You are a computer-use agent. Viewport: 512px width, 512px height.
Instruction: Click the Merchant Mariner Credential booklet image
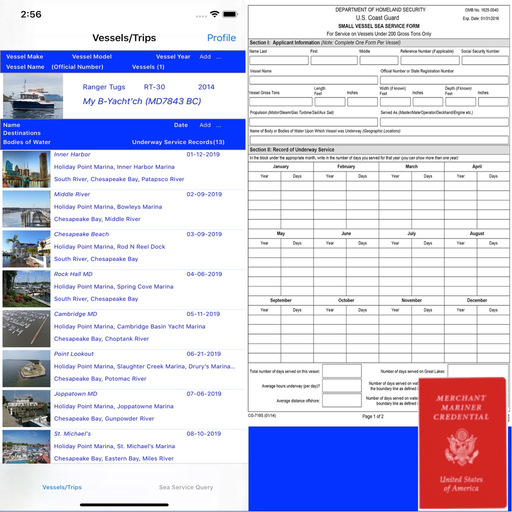tap(462, 443)
